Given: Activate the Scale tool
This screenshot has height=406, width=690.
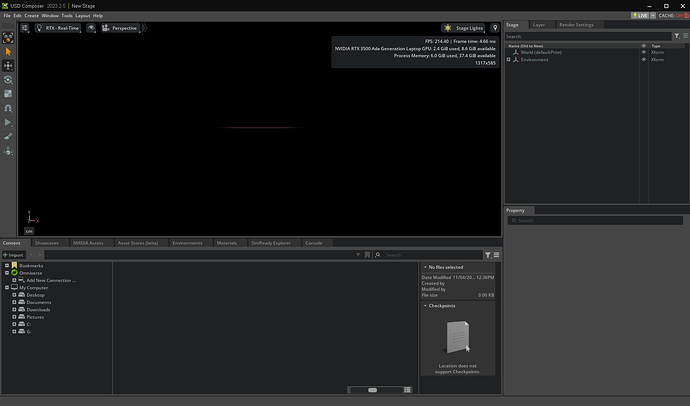Looking at the screenshot, I should pos(8,94).
